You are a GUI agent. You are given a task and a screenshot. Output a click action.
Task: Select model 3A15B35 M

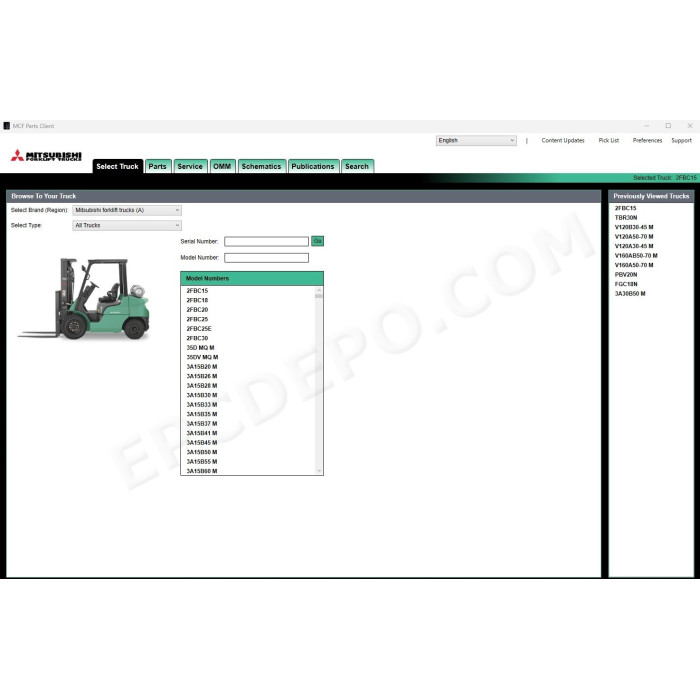coord(202,414)
